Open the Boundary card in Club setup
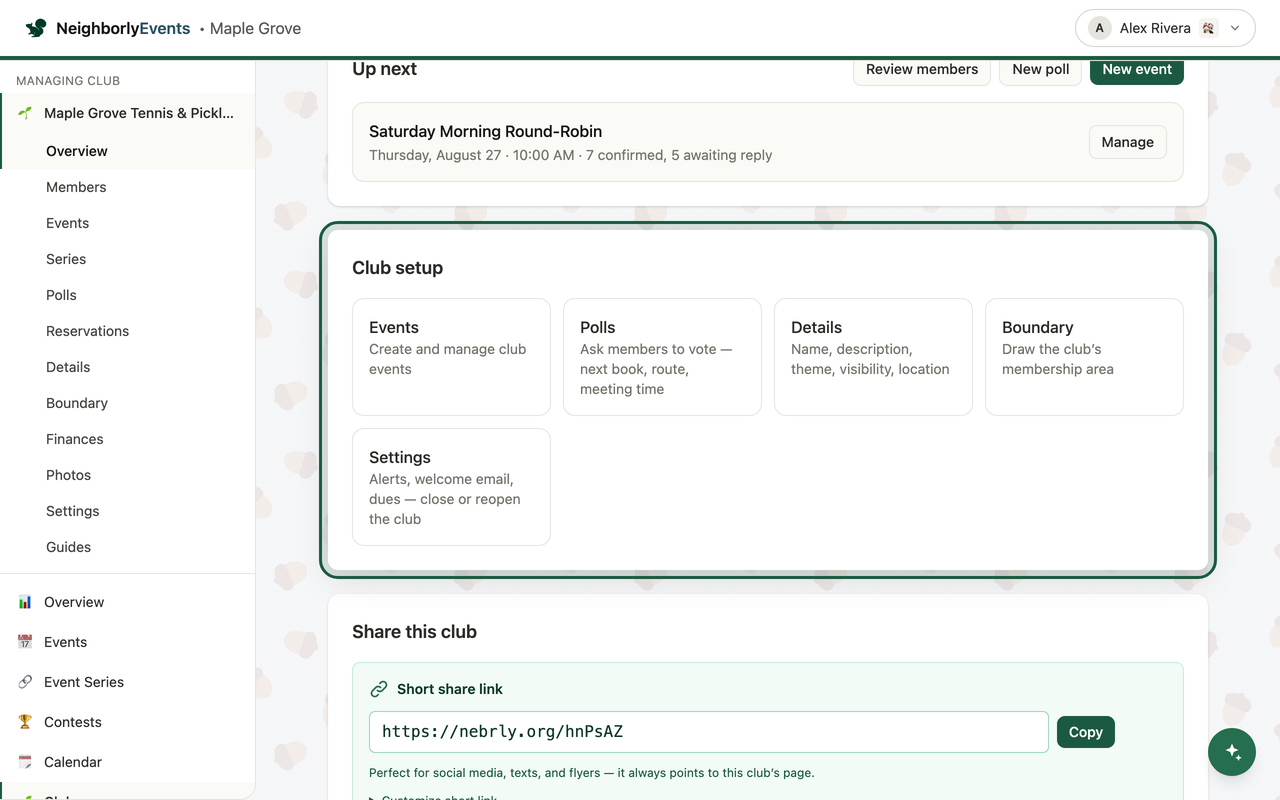1280x800 pixels. tap(1084, 357)
